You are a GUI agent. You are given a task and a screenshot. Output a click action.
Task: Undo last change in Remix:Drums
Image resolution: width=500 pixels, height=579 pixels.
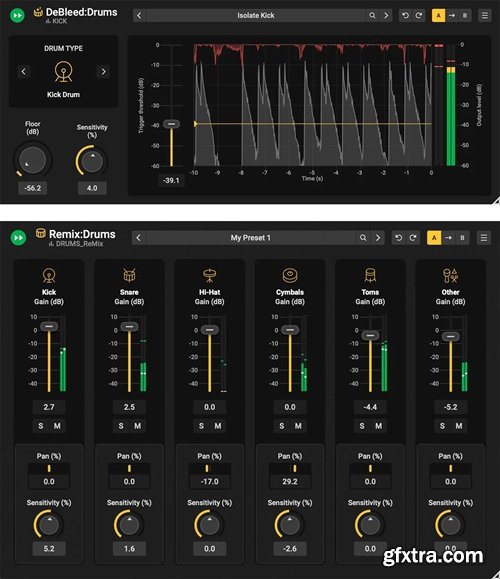399,238
